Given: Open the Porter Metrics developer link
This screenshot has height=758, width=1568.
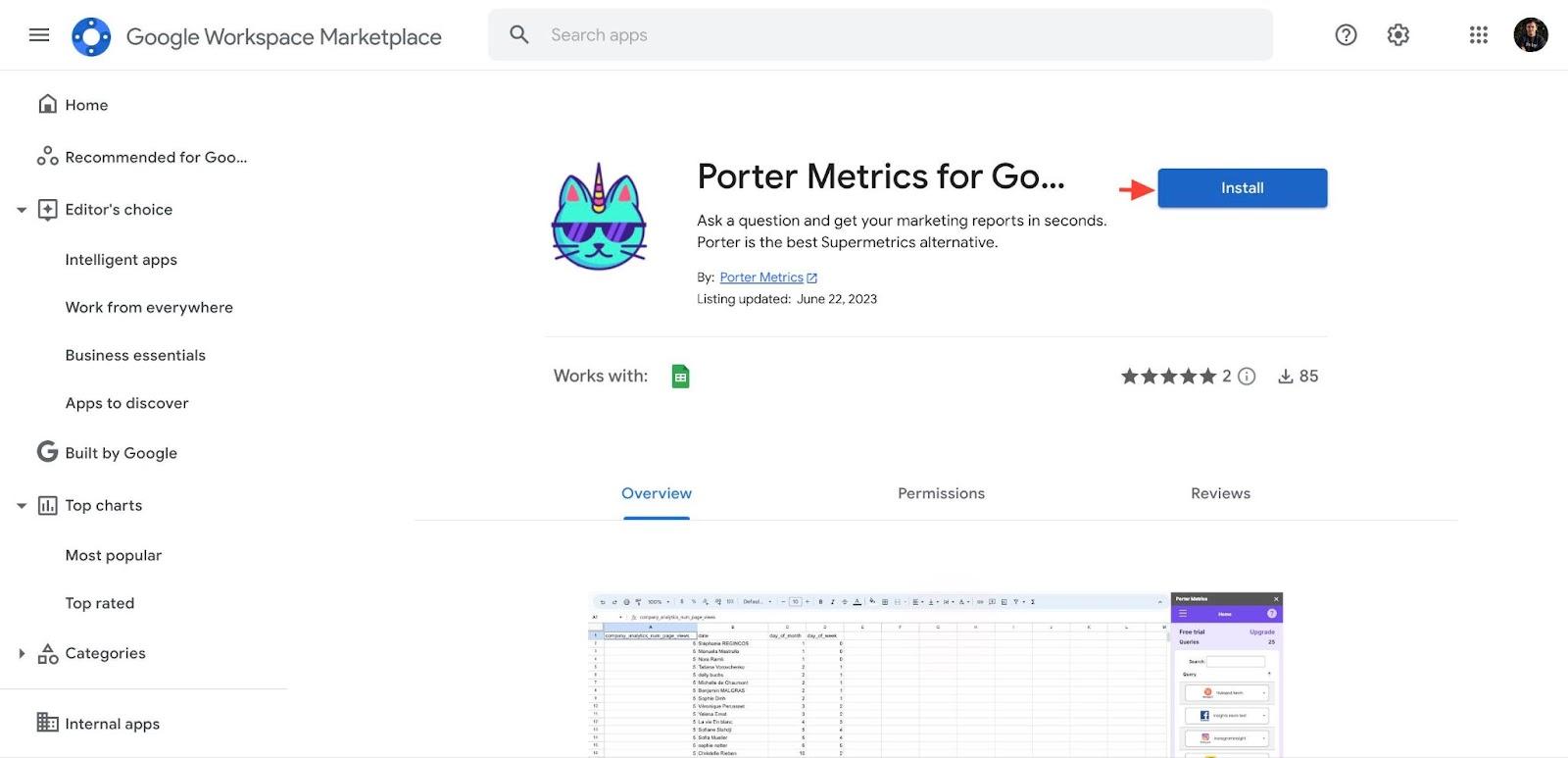Looking at the screenshot, I should pyautogui.click(x=761, y=278).
